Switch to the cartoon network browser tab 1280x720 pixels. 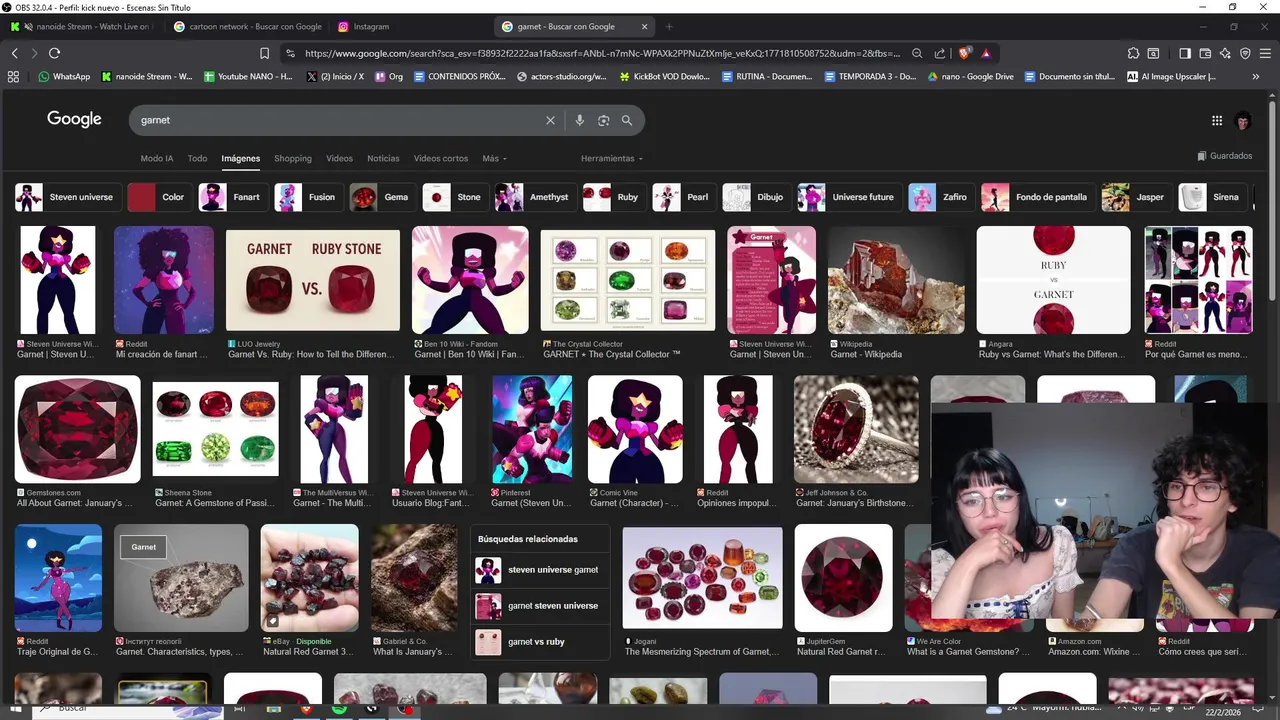click(x=246, y=27)
